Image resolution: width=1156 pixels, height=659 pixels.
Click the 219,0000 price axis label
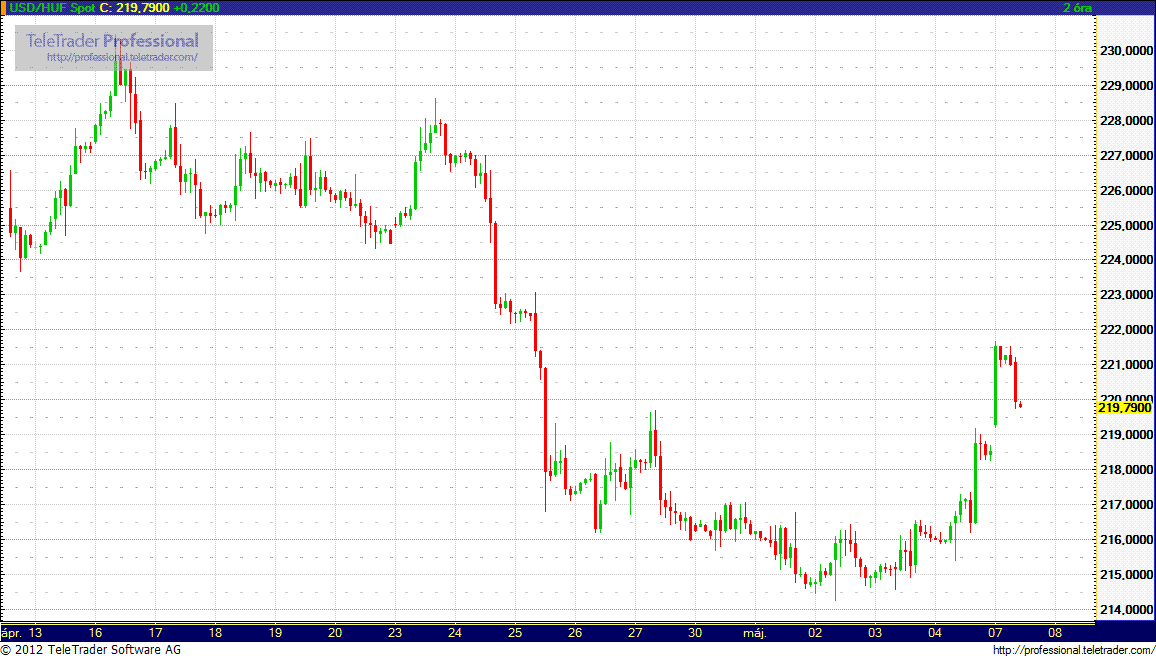[x=1125, y=435]
